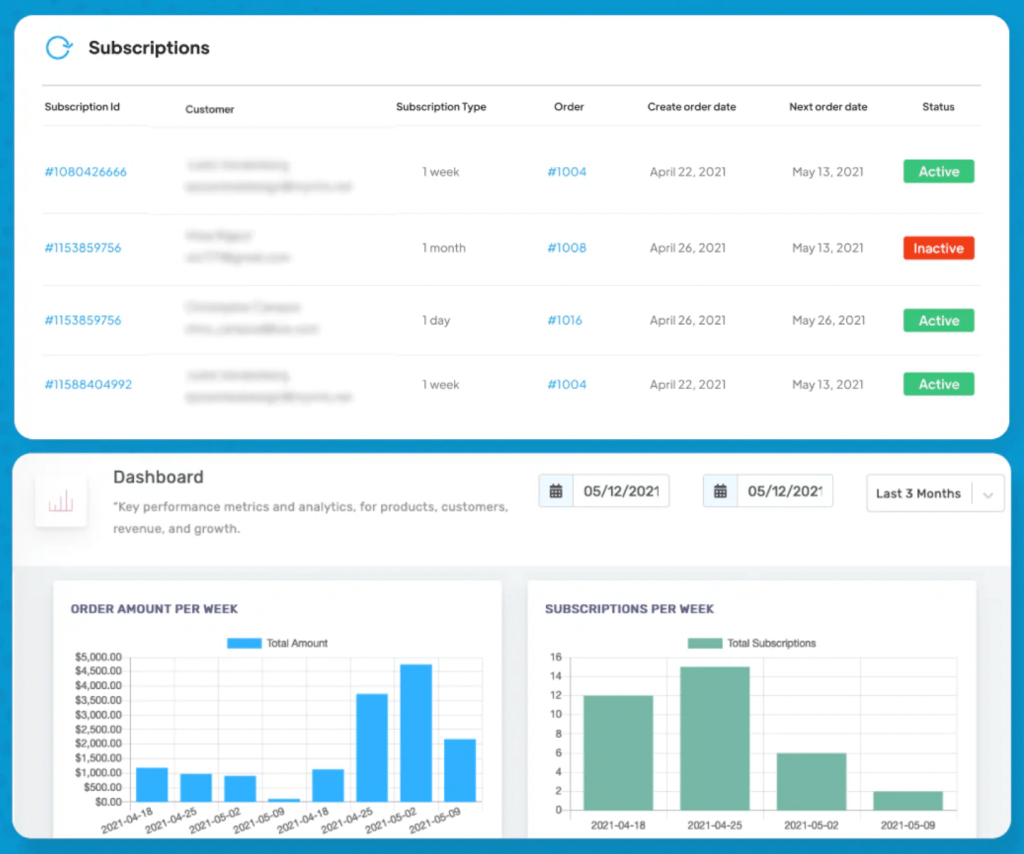Click the Subscription Type column header
Image resolution: width=1024 pixels, height=854 pixels.
[x=441, y=107]
